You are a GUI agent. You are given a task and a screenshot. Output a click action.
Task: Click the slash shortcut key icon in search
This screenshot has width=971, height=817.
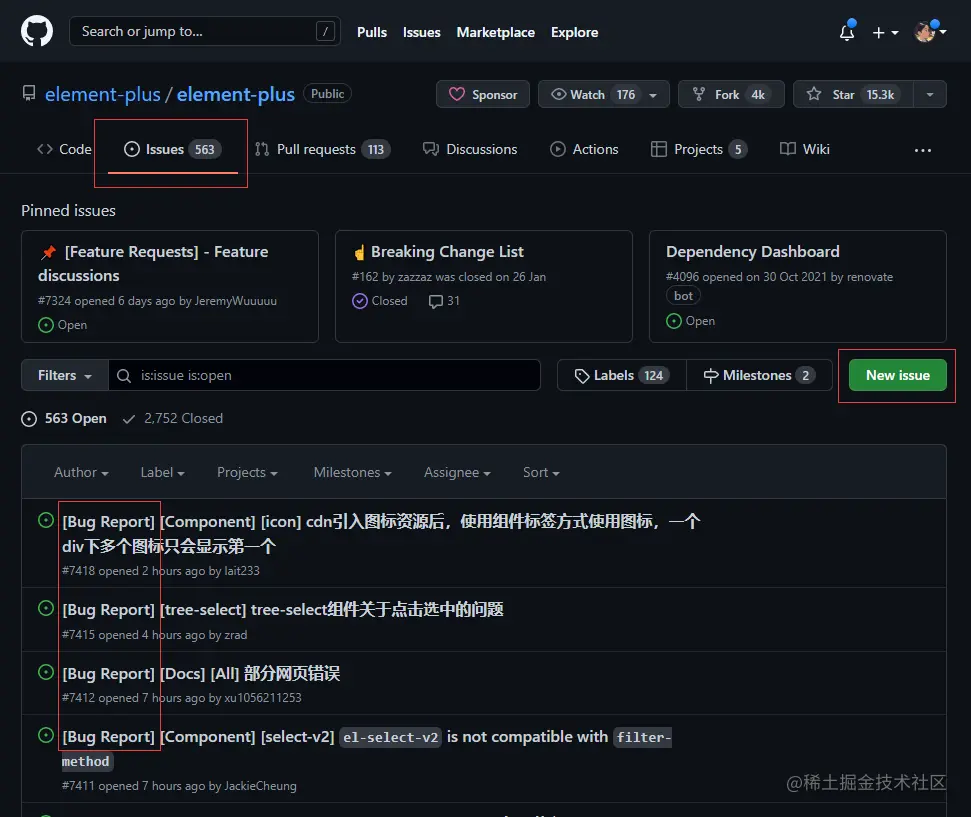(x=325, y=31)
